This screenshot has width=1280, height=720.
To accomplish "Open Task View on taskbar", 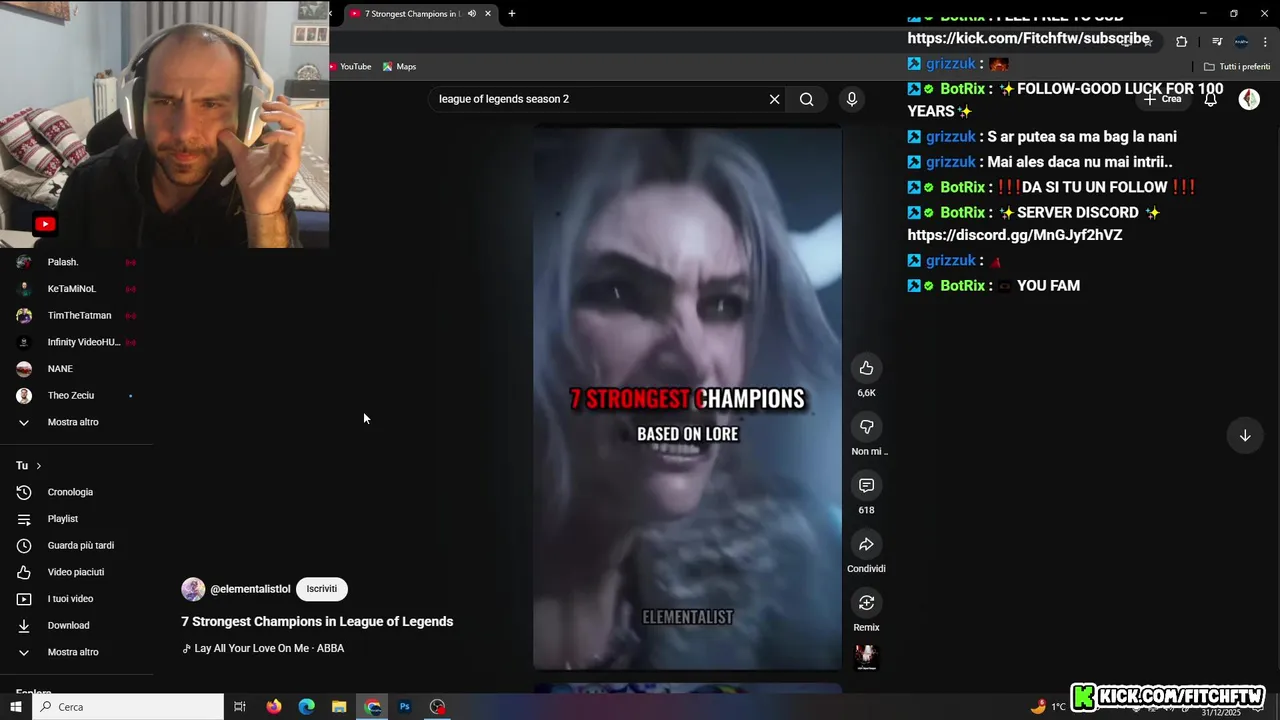I will [x=240, y=707].
